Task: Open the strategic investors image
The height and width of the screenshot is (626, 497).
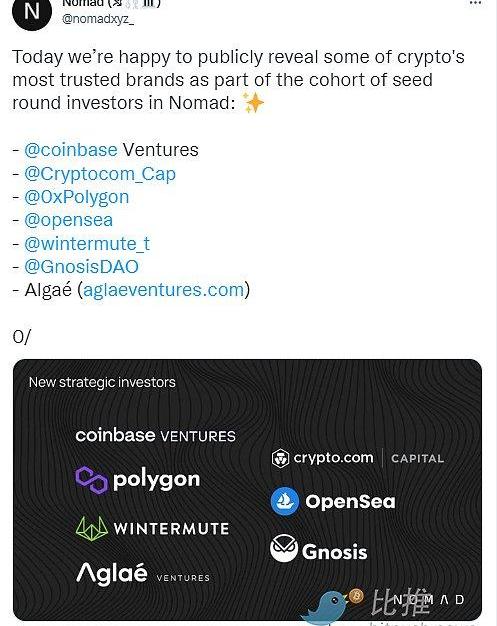Action: pyautogui.click(x=248, y=489)
